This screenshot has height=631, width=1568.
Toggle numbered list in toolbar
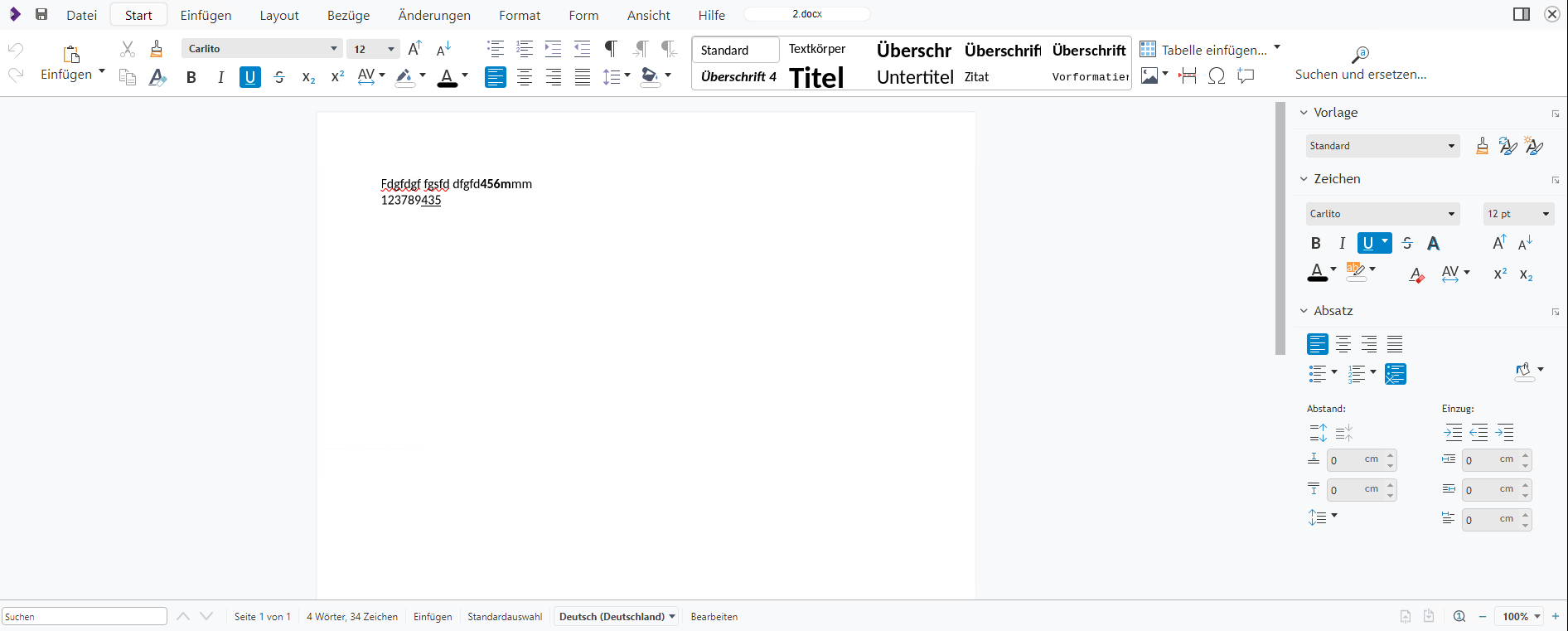point(525,49)
